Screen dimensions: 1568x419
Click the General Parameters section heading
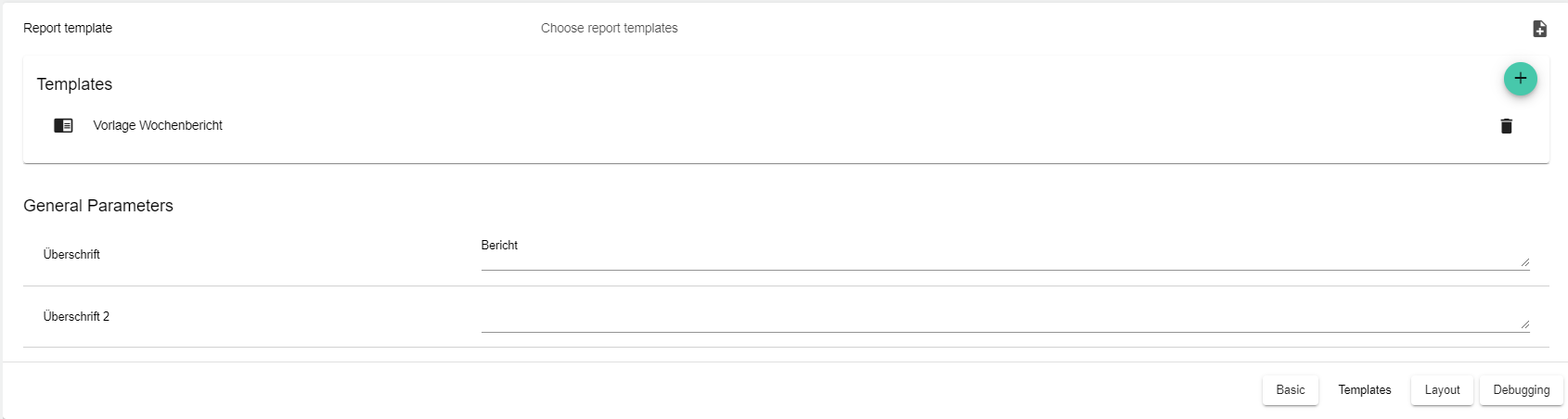pyautogui.click(x=98, y=206)
